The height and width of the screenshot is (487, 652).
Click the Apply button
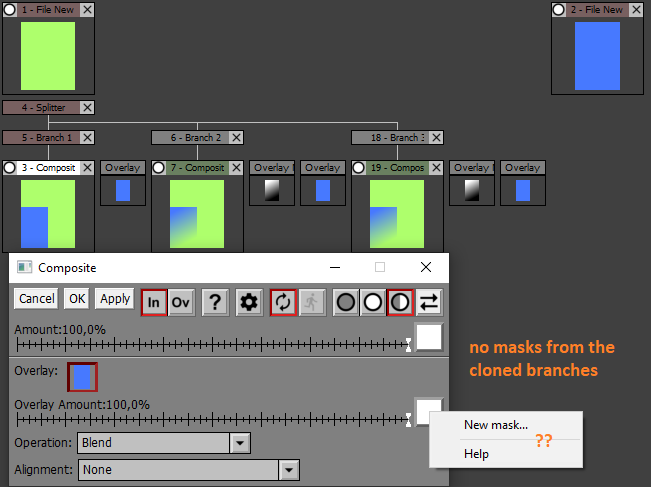[115, 299]
